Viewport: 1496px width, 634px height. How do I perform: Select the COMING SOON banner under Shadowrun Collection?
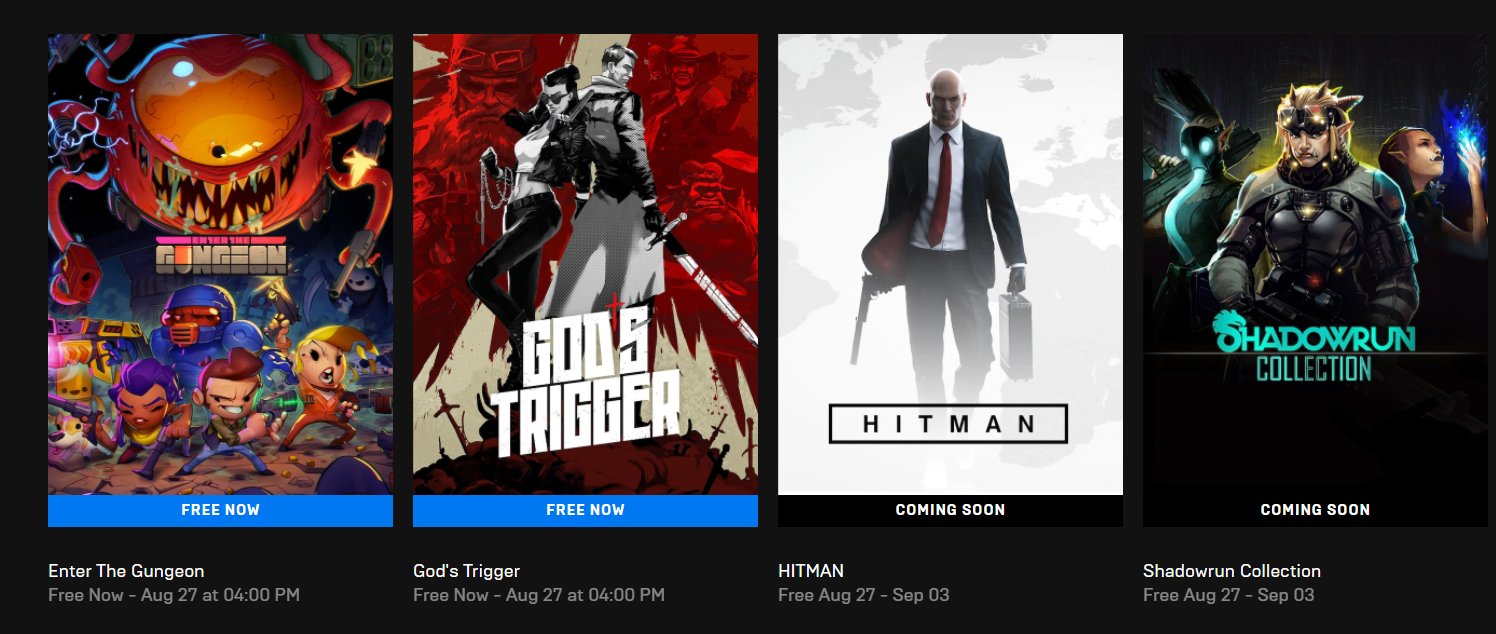pyautogui.click(x=1315, y=510)
